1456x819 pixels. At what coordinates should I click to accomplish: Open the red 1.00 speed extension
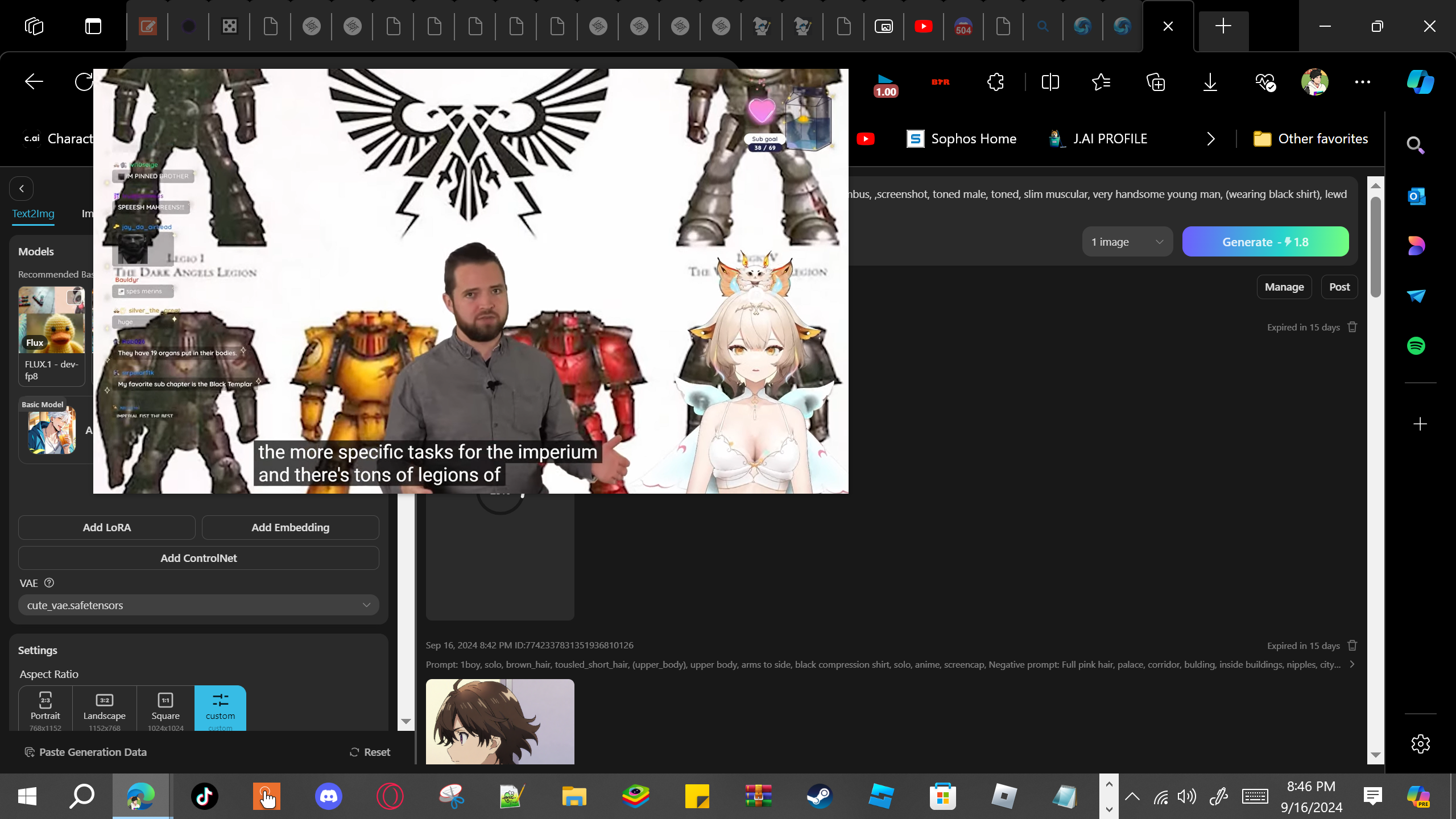(886, 85)
